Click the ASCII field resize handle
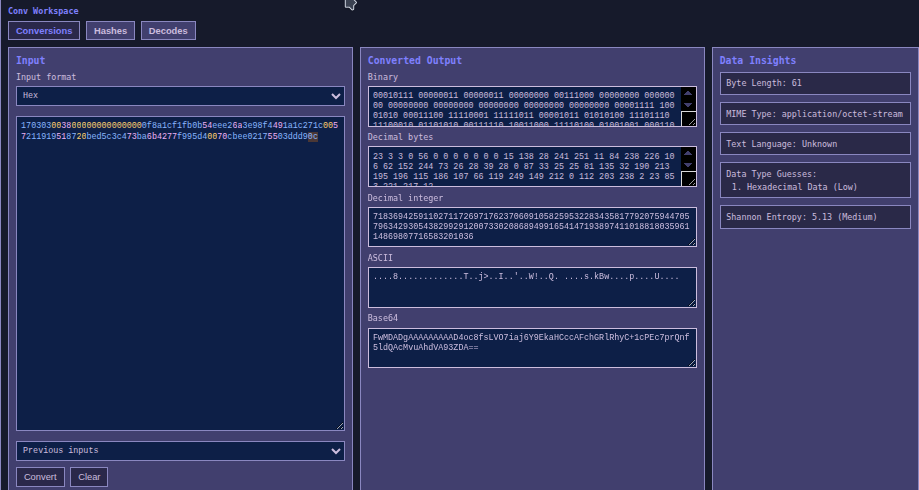 coord(693,303)
